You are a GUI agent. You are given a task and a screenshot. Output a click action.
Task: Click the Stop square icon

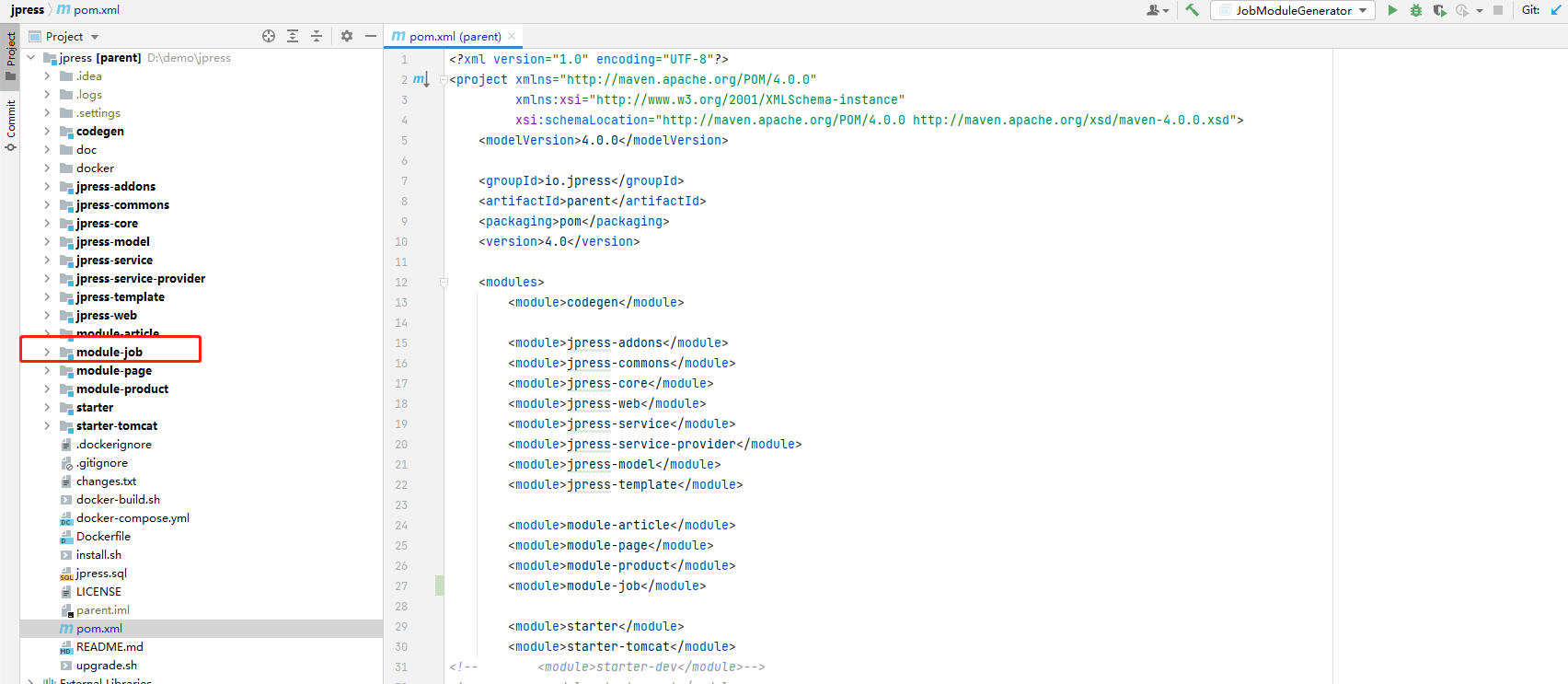1498,10
